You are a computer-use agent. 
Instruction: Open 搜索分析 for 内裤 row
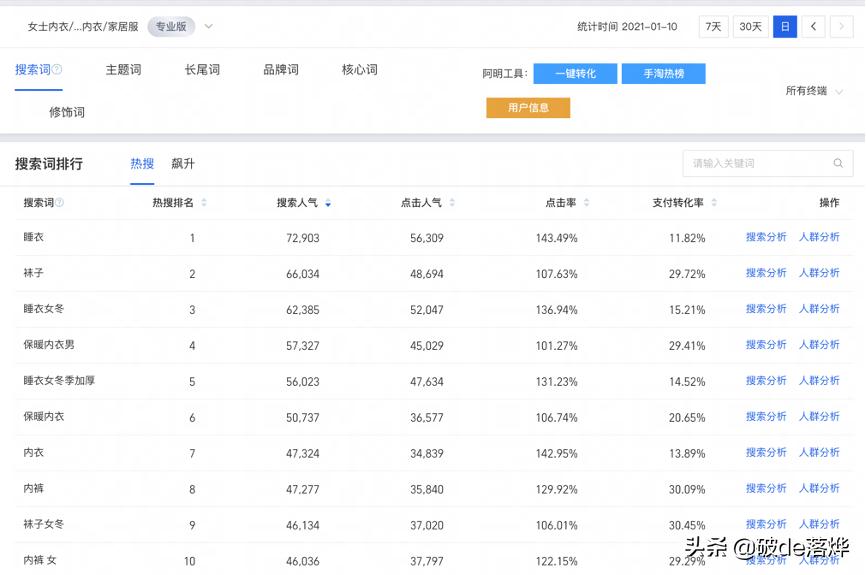point(765,488)
